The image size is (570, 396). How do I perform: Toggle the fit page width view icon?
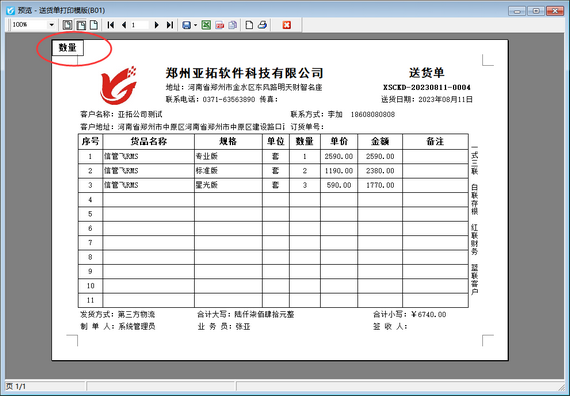81,25
